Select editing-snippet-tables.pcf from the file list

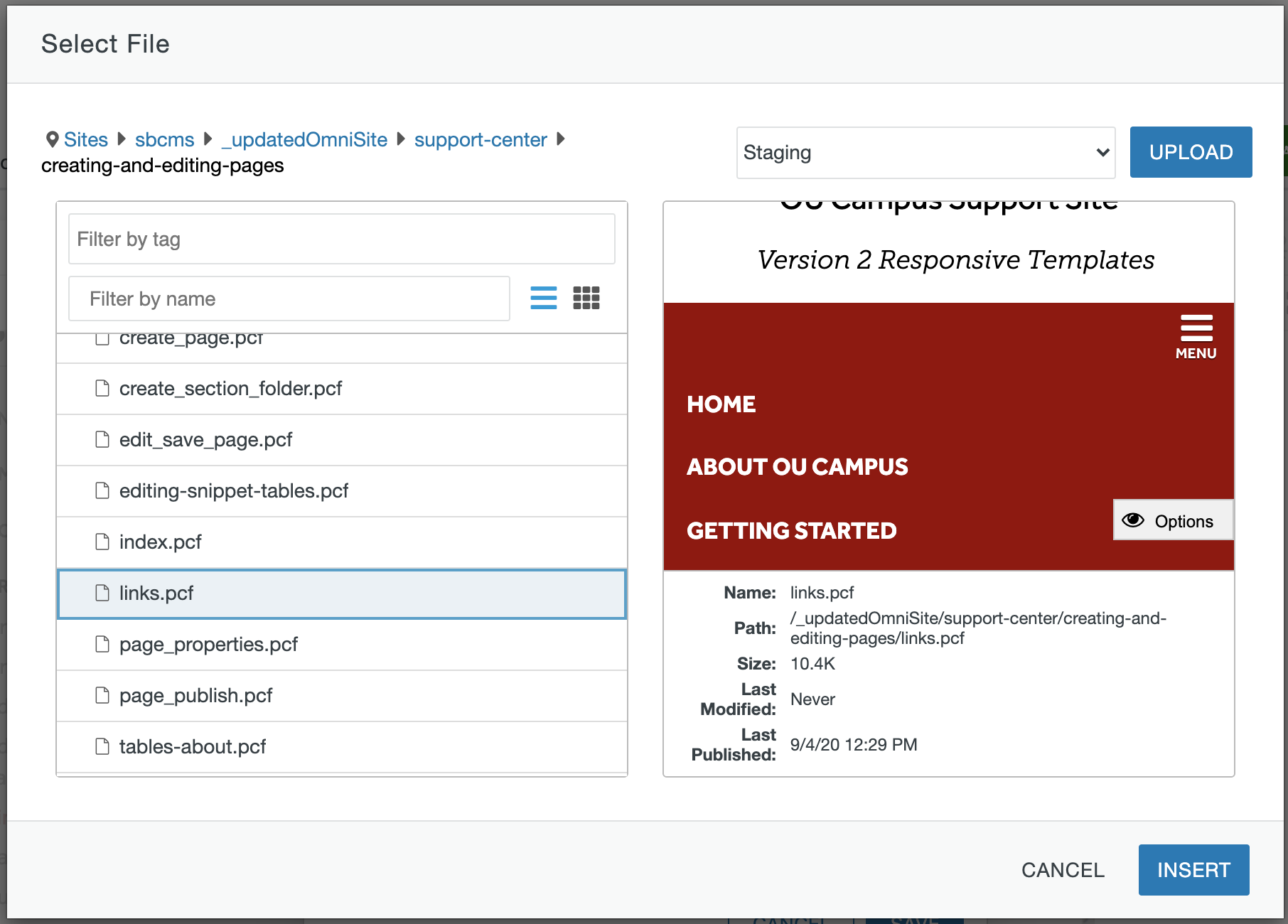pos(233,491)
